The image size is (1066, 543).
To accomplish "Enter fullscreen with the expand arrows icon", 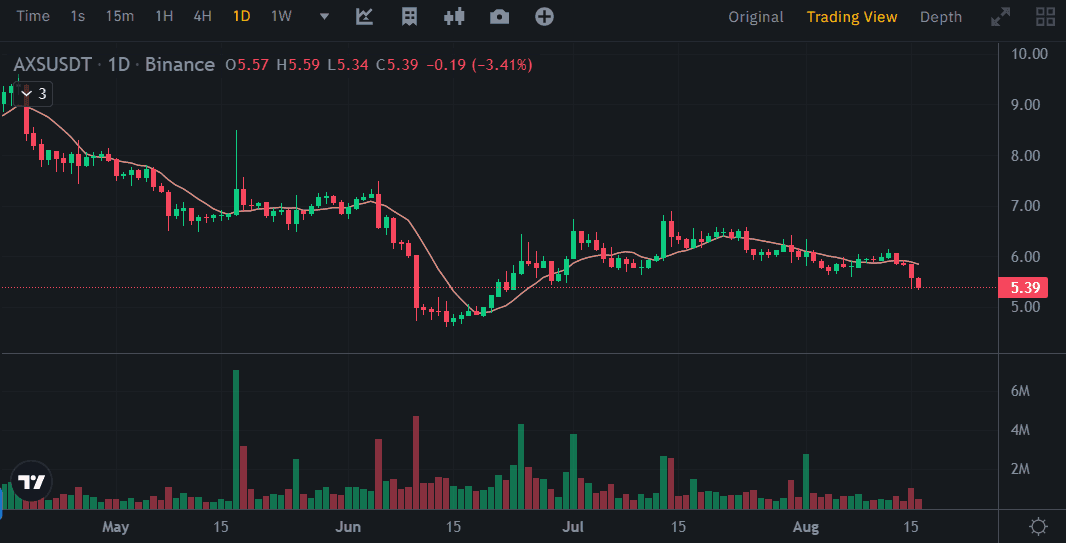I will tap(1000, 16).
